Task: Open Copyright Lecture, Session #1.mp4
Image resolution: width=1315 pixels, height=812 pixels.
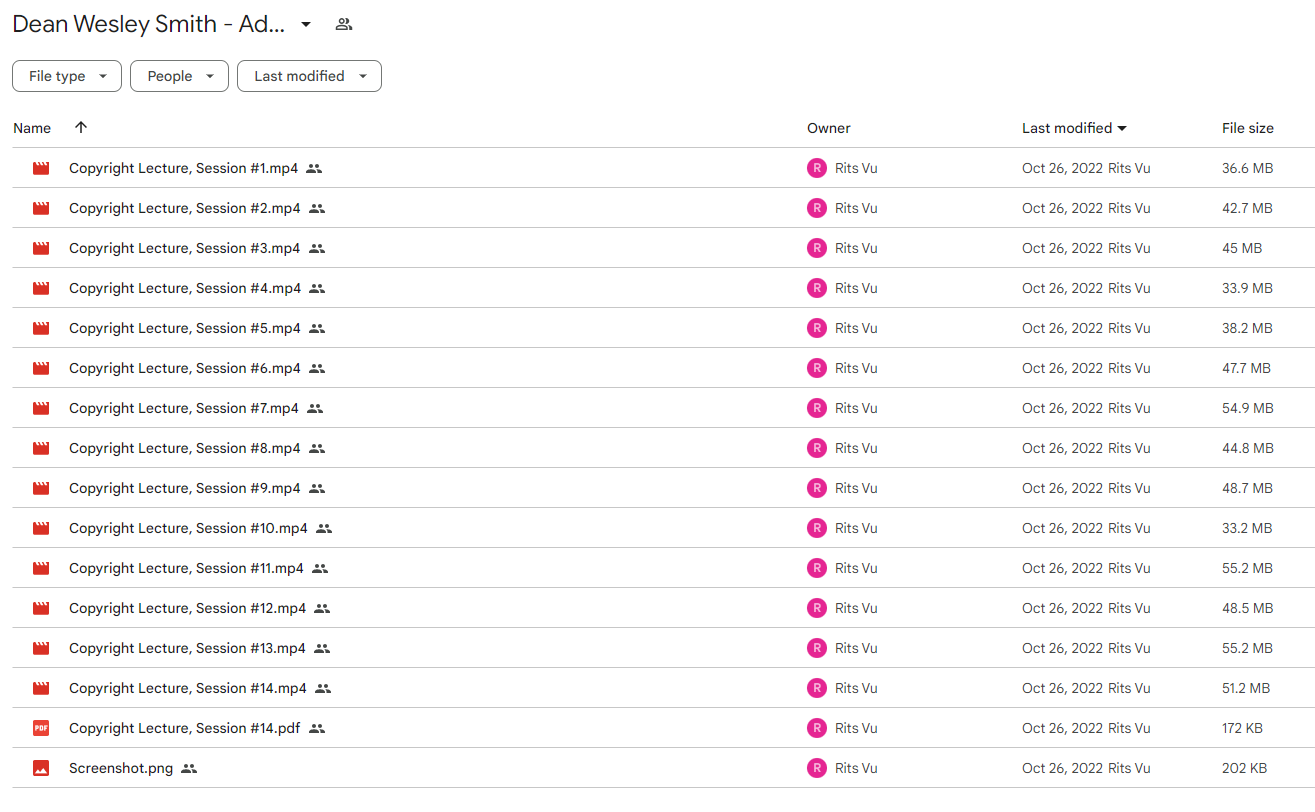Action: point(183,168)
